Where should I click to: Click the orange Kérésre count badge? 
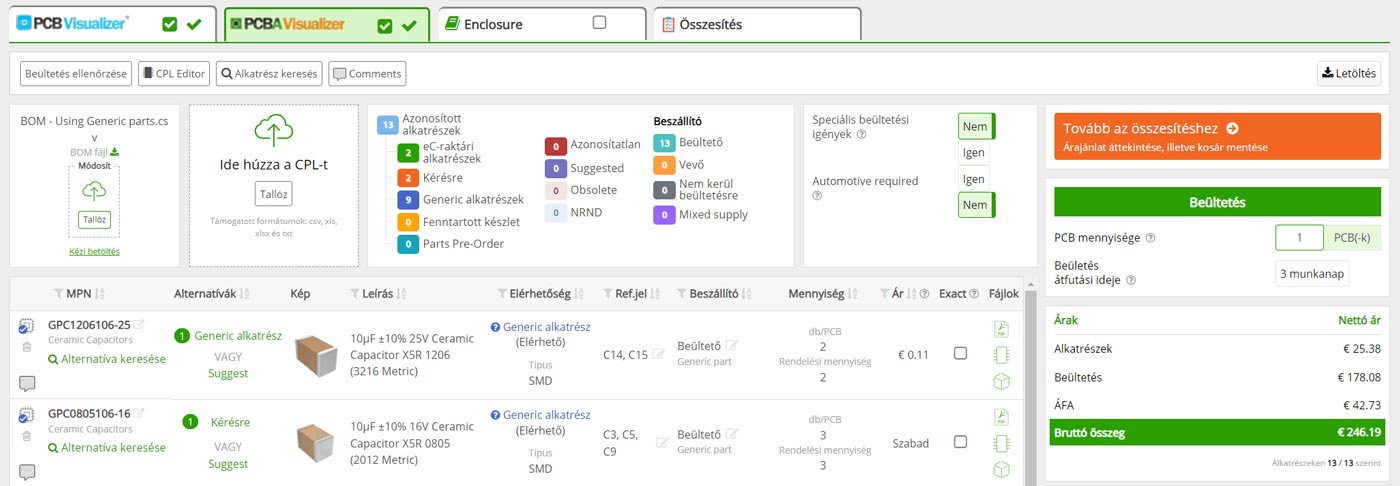[x=408, y=177]
